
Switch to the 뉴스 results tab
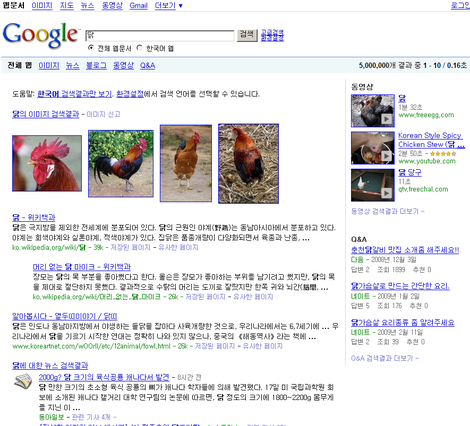pos(73,66)
